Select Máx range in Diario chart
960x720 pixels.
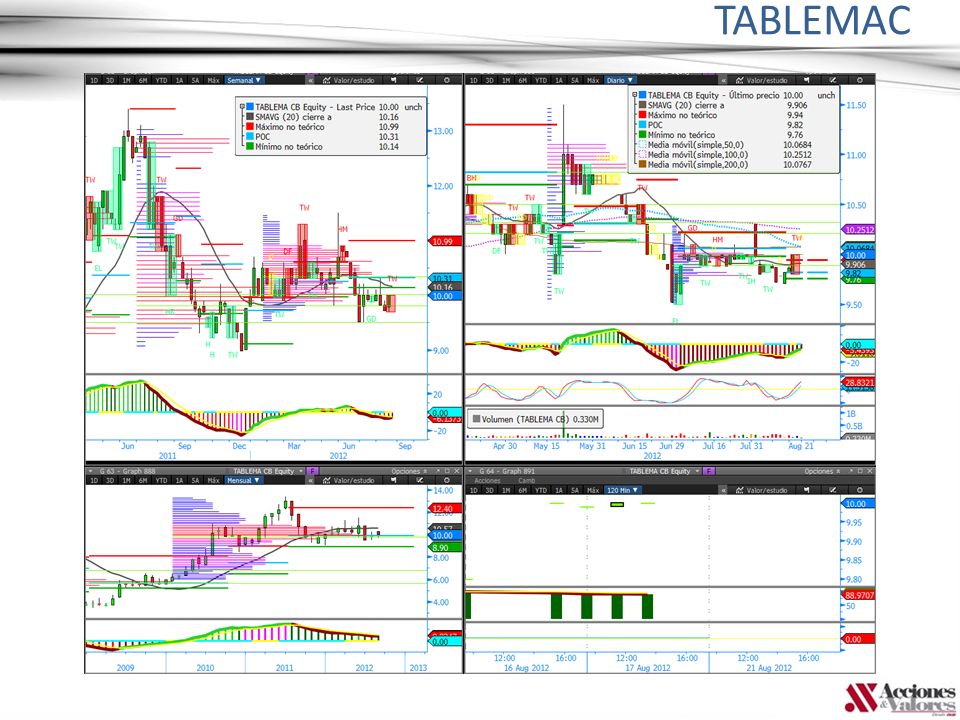click(593, 80)
